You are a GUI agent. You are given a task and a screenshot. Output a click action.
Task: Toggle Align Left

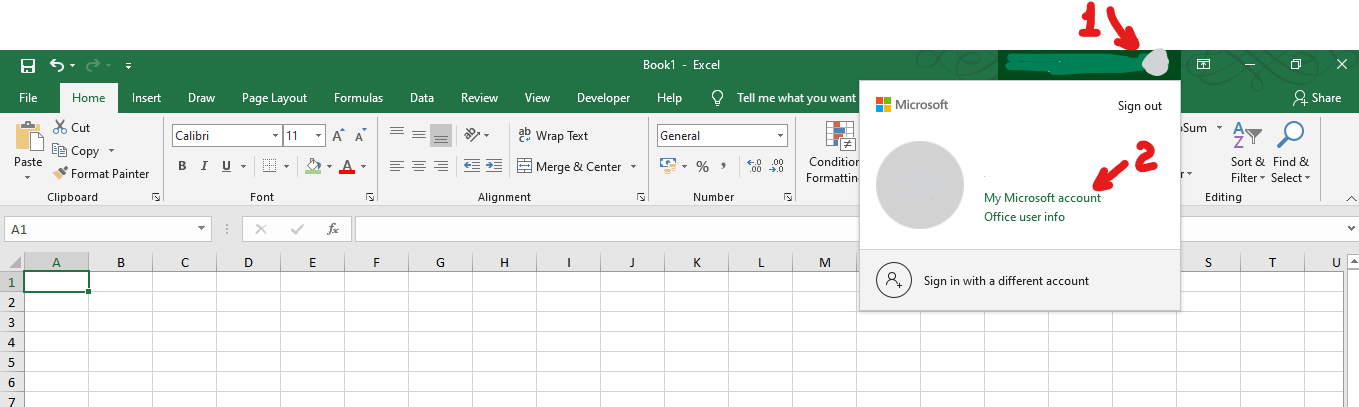(x=397, y=166)
